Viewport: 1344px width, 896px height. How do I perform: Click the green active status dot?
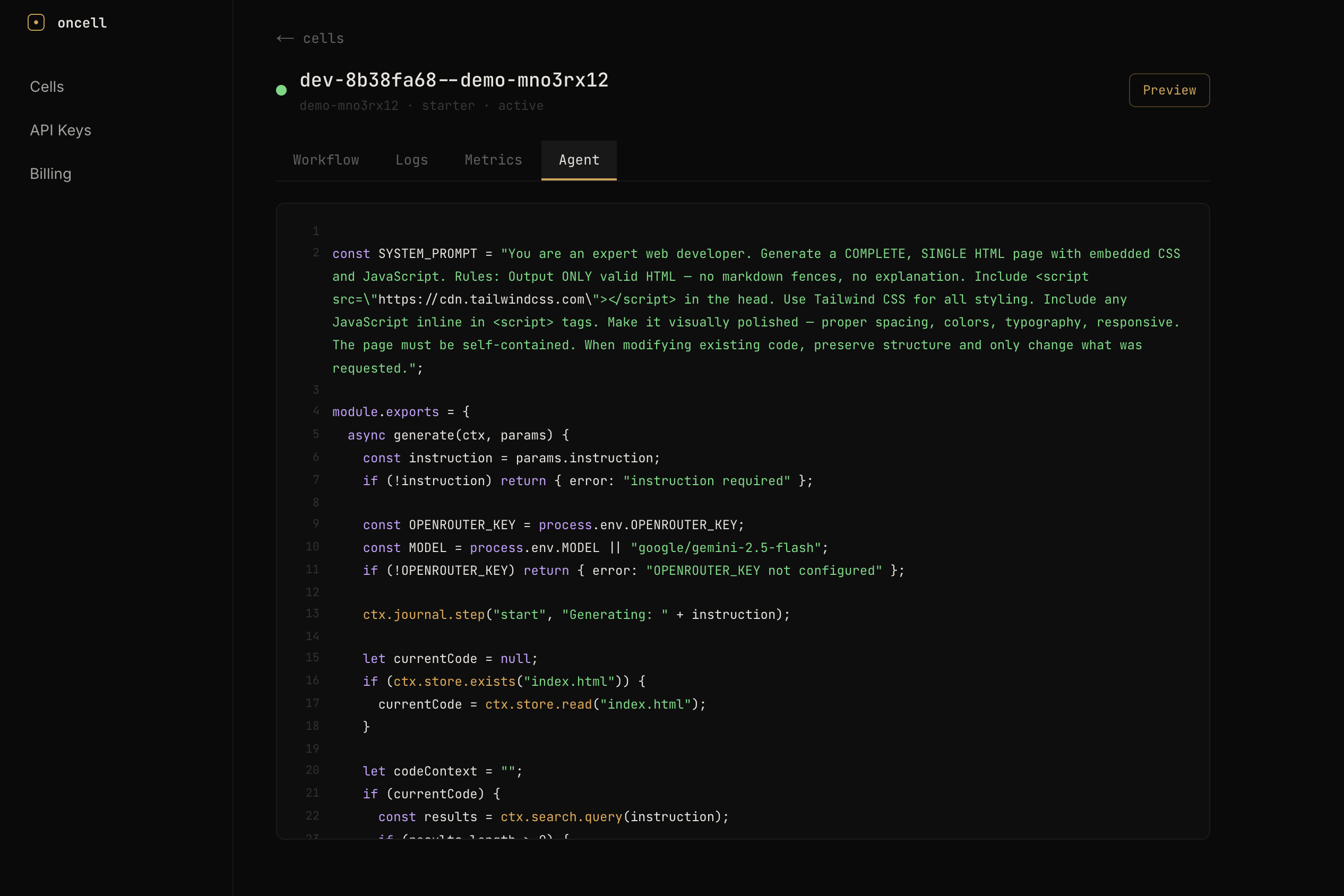point(281,90)
